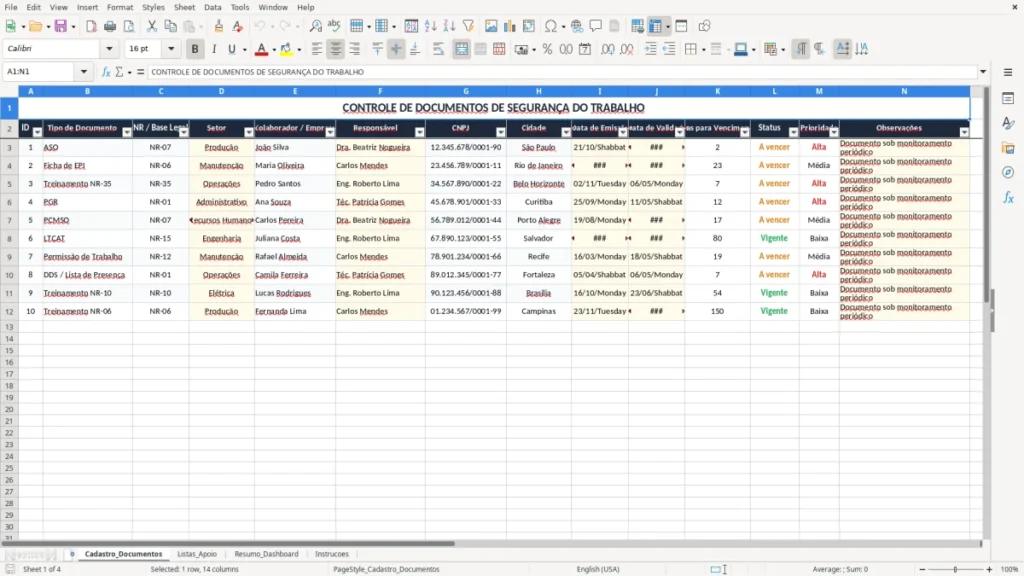
Task: Expand the formula bar arrow
Action: (983, 72)
